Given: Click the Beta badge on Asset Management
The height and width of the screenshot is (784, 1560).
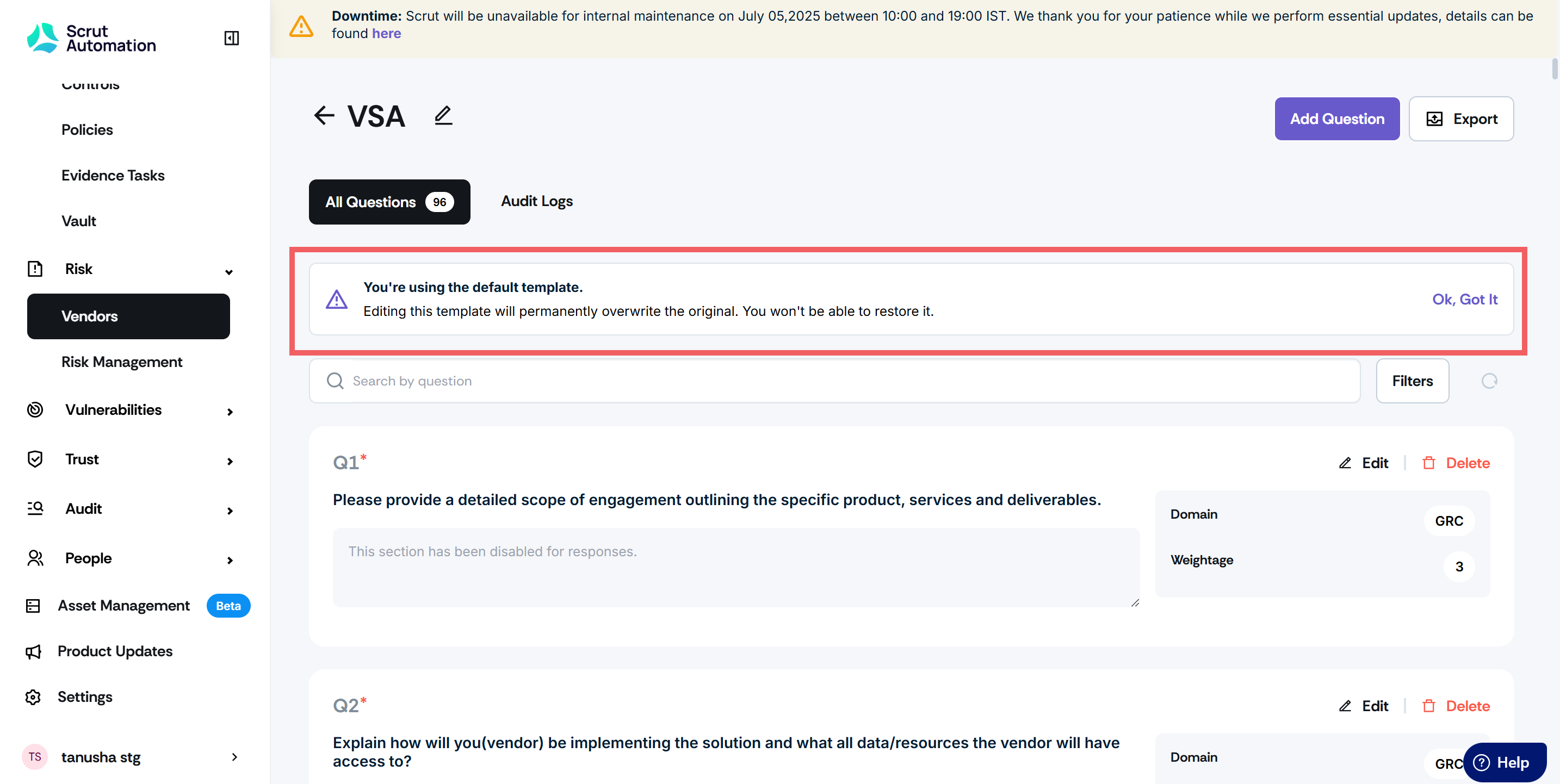Looking at the screenshot, I should tap(228, 606).
